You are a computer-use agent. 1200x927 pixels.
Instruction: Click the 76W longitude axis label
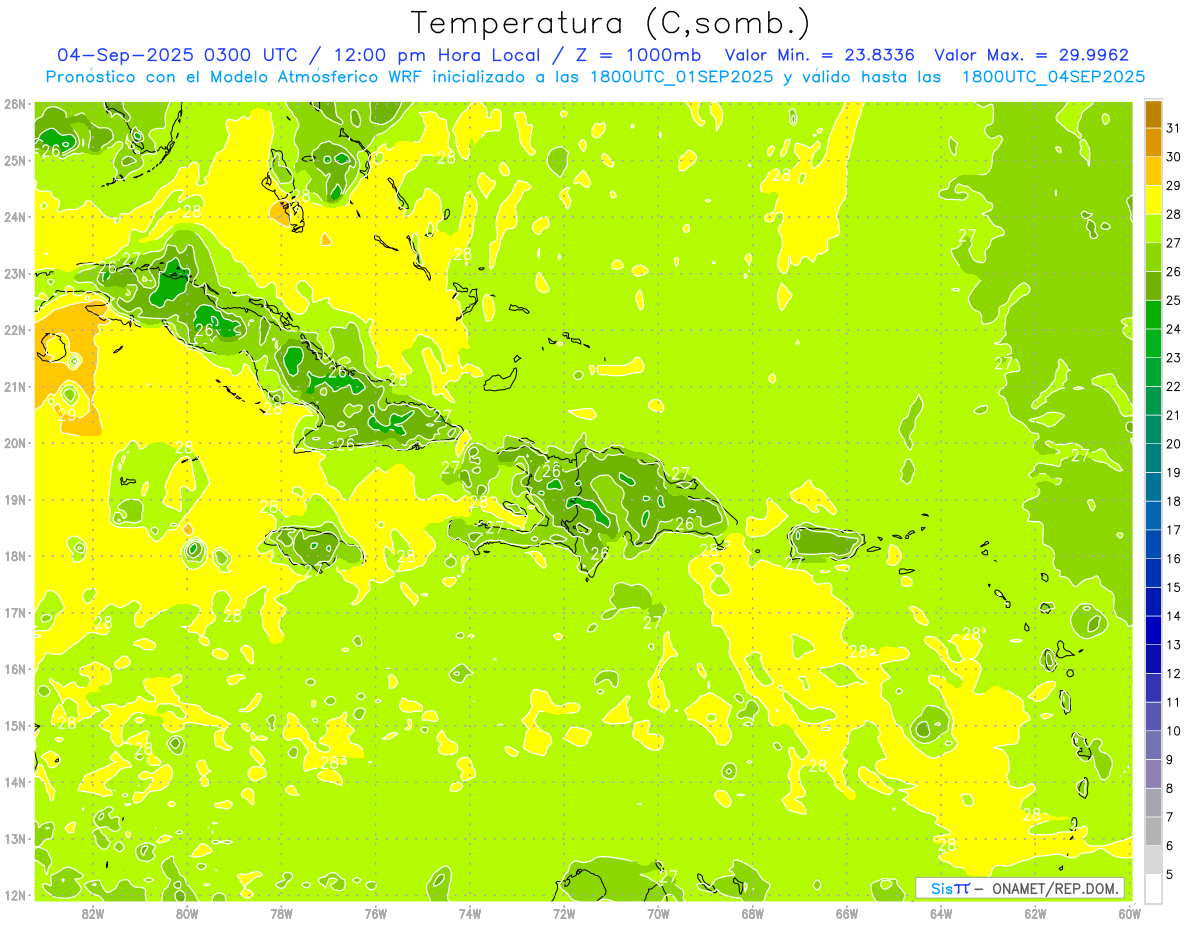[x=376, y=913]
